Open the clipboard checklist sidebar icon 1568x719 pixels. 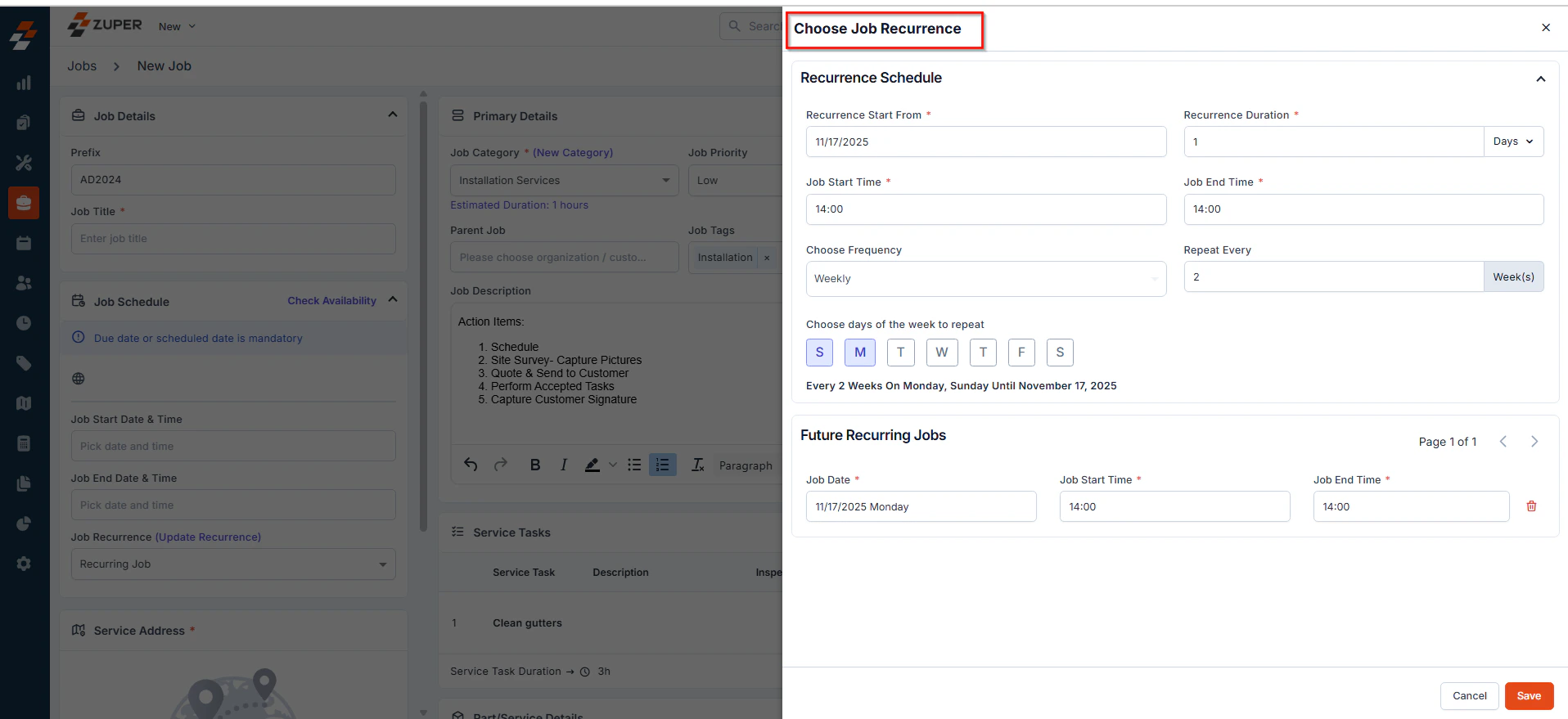click(24, 123)
